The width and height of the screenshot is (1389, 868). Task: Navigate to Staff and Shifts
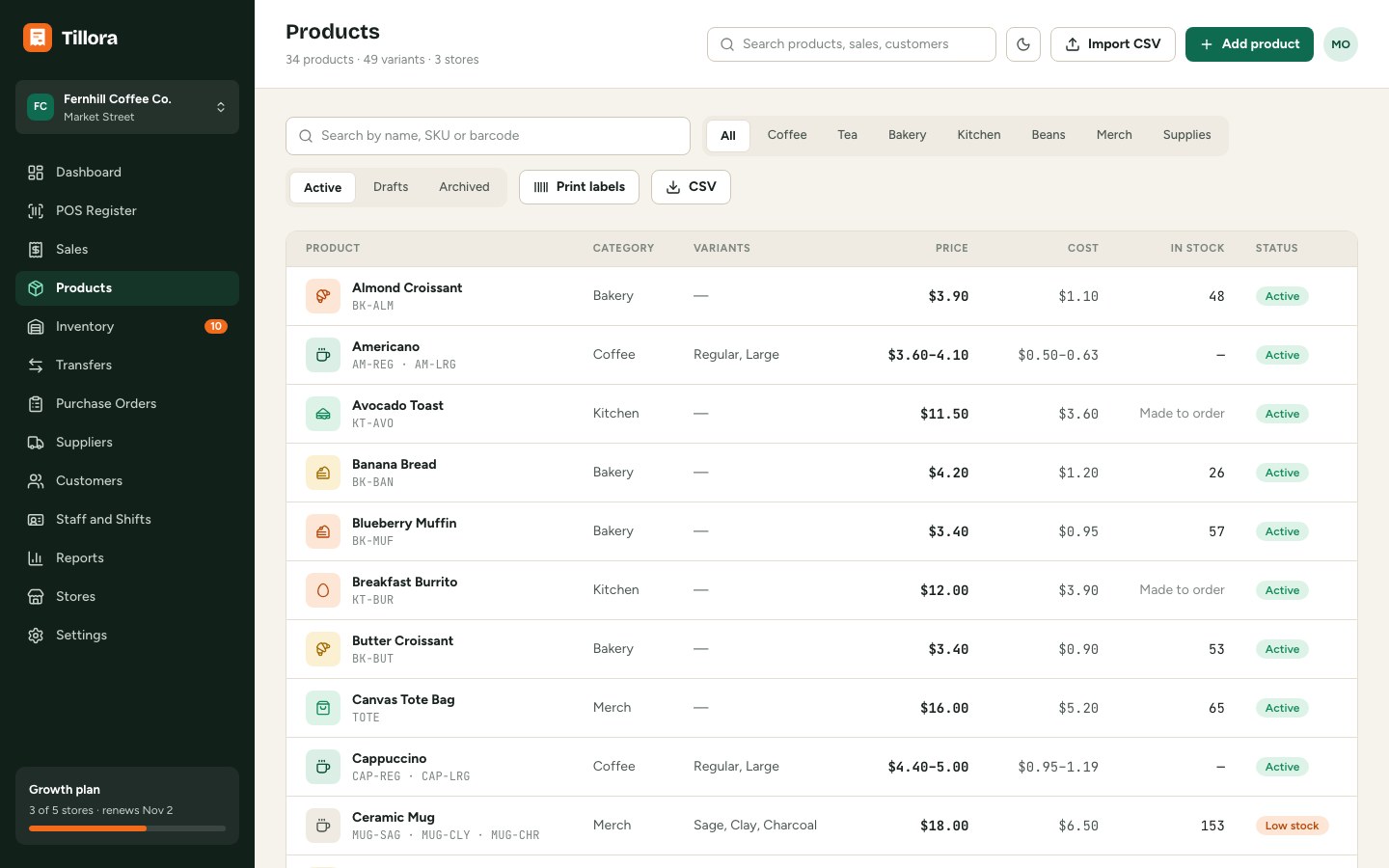pyautogui.click(x=127, y=520)
